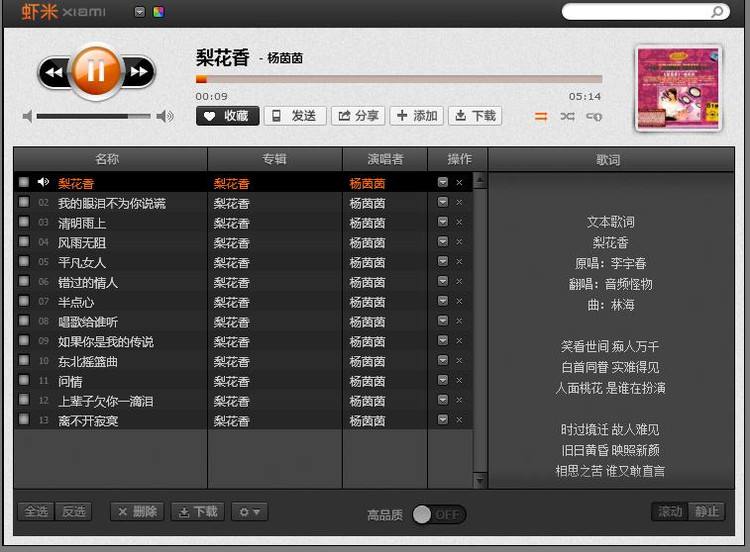Click the 歌词 panel header
Viewport: 750px width, 552px height.
click(x=611, y=160)
